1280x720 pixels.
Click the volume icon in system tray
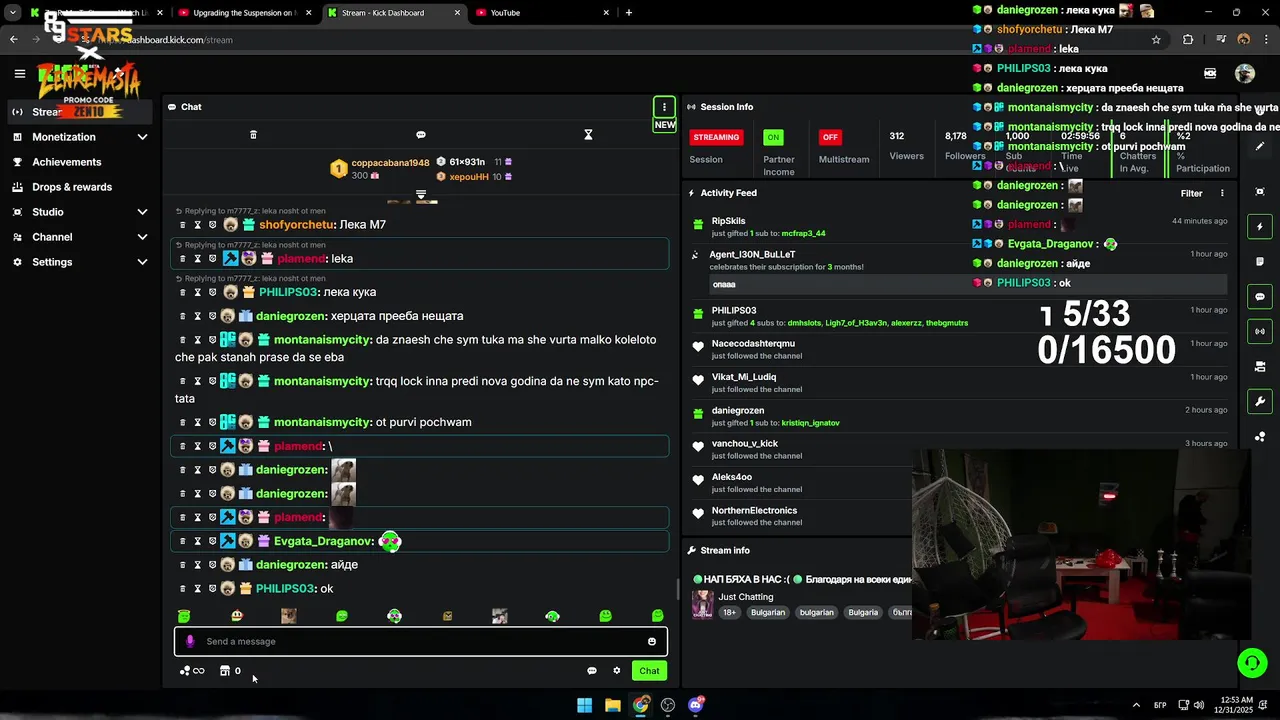point(1199,705)
